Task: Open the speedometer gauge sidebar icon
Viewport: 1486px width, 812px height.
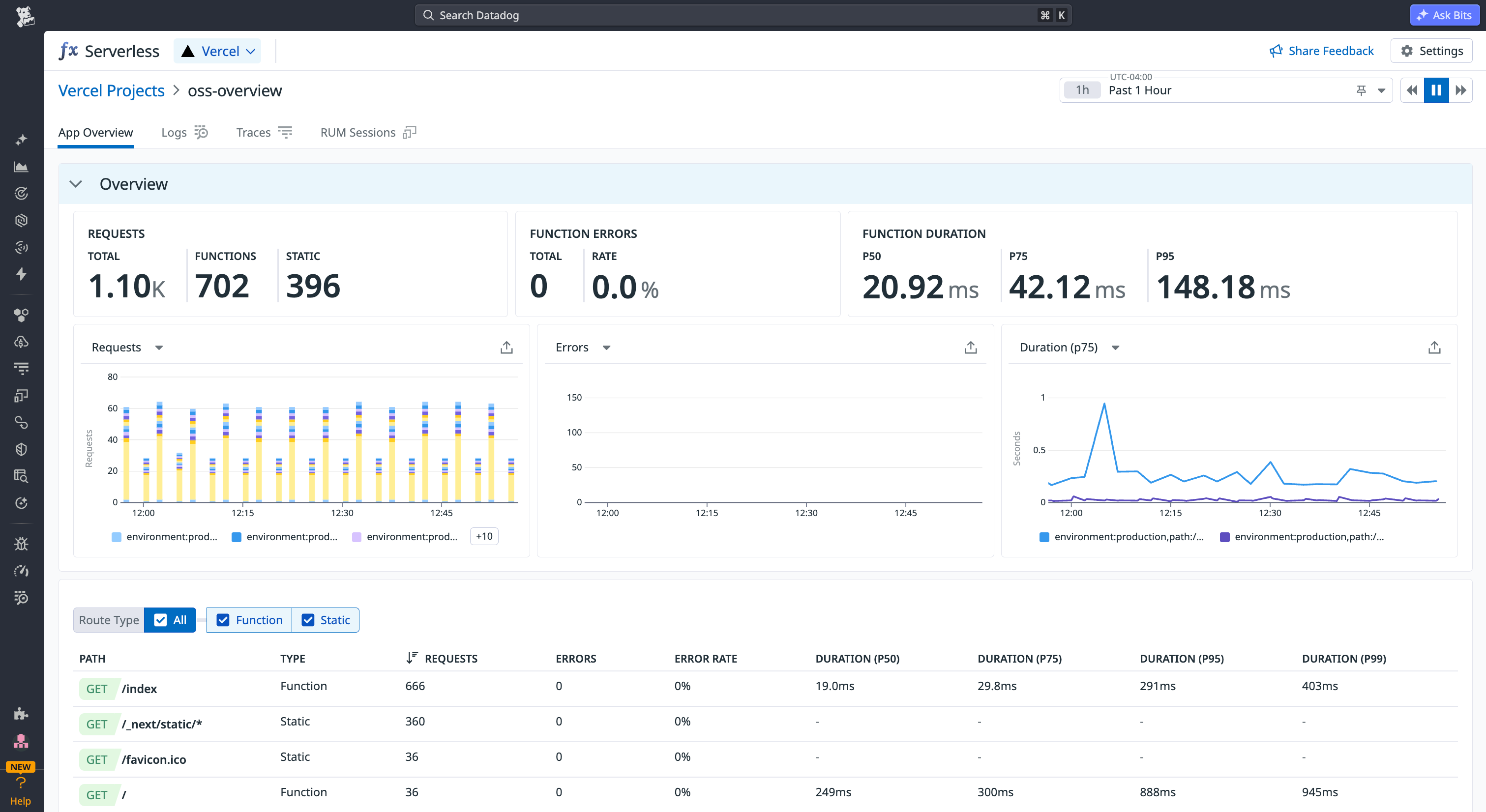Action: coord(21,571)
